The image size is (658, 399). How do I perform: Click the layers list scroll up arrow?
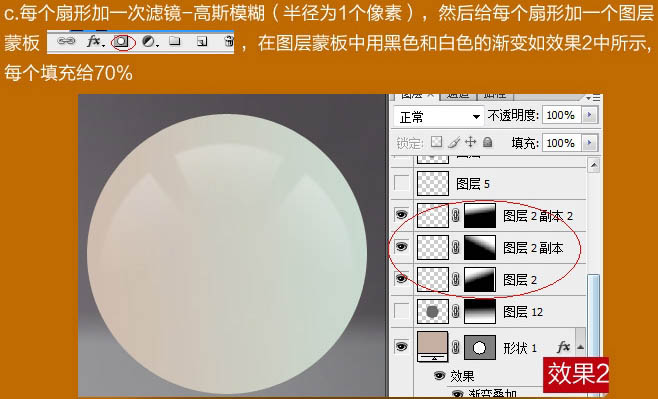coord(593,165)
